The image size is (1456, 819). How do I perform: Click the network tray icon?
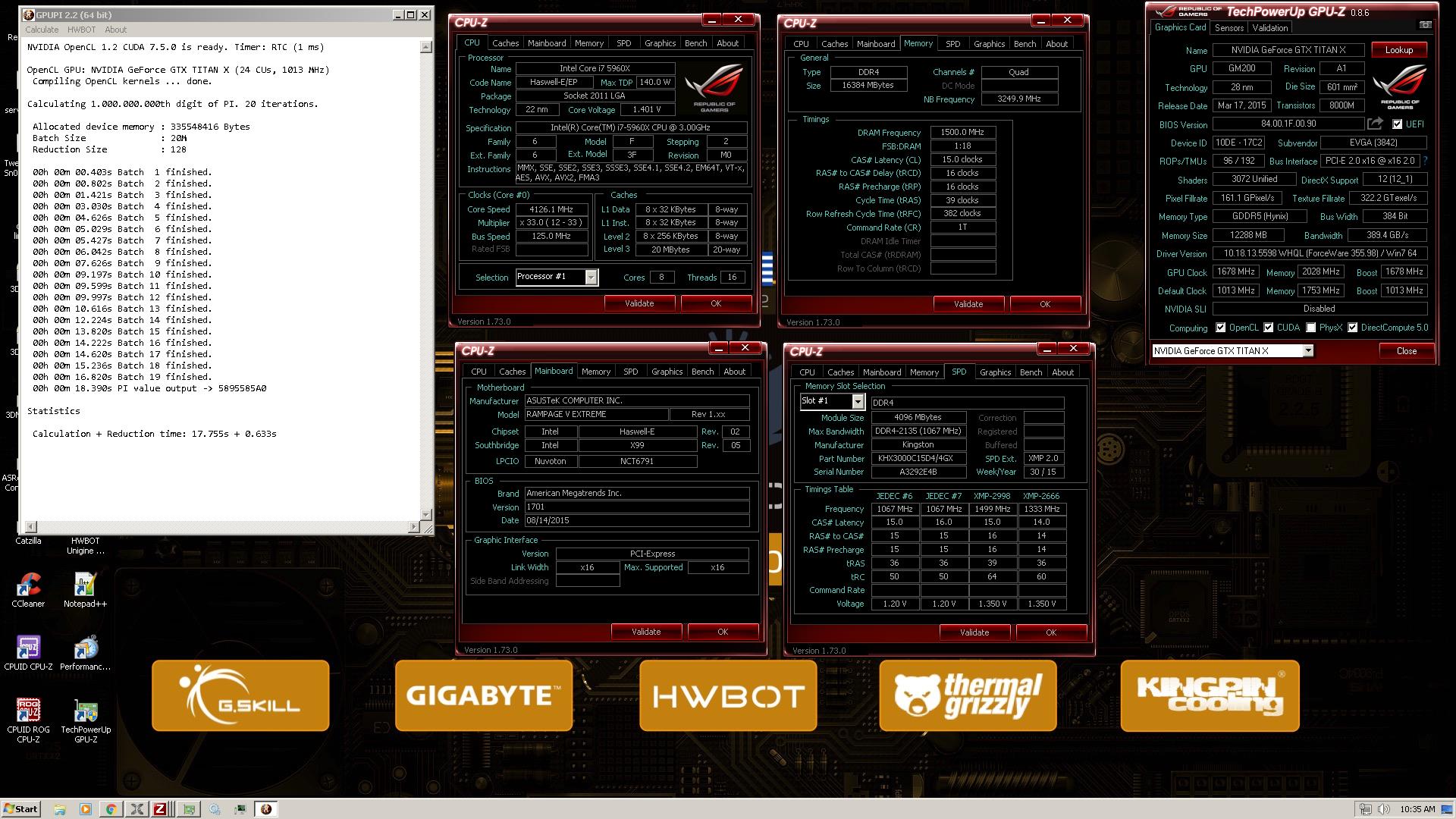1365,809
